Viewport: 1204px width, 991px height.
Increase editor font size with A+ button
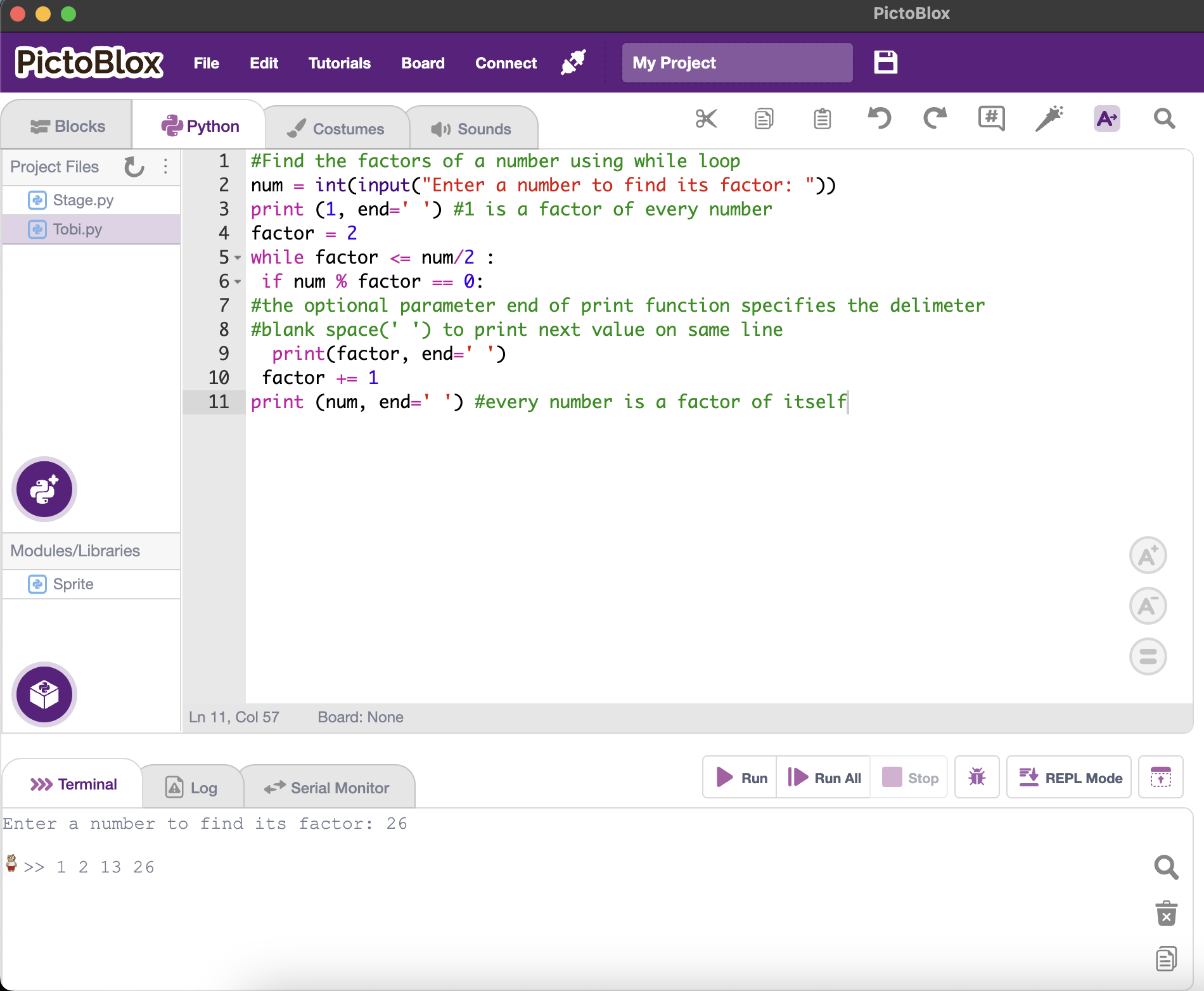tap(1148, 556)
